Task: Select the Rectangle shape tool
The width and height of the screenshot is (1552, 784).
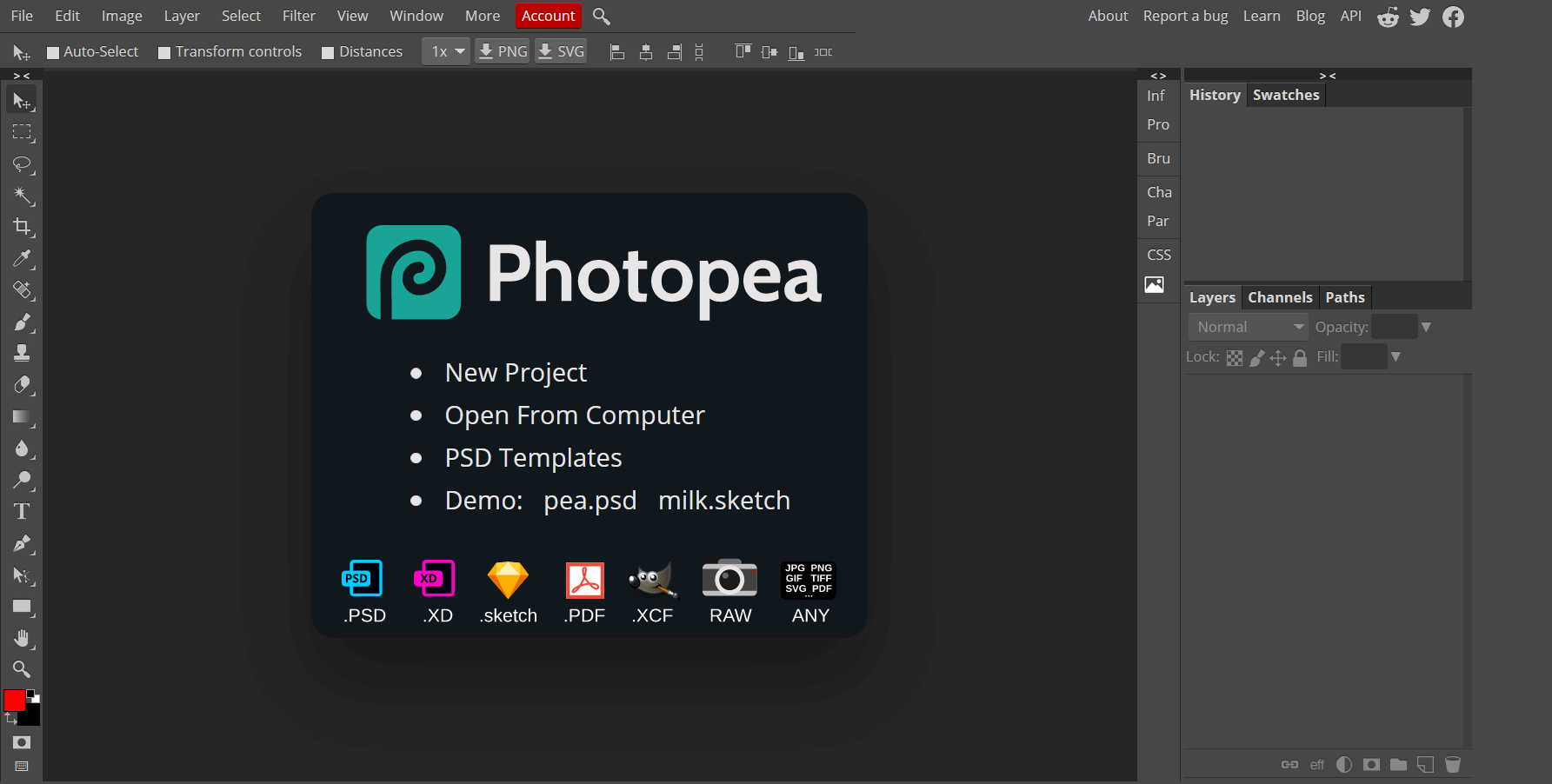Action: 22,607
